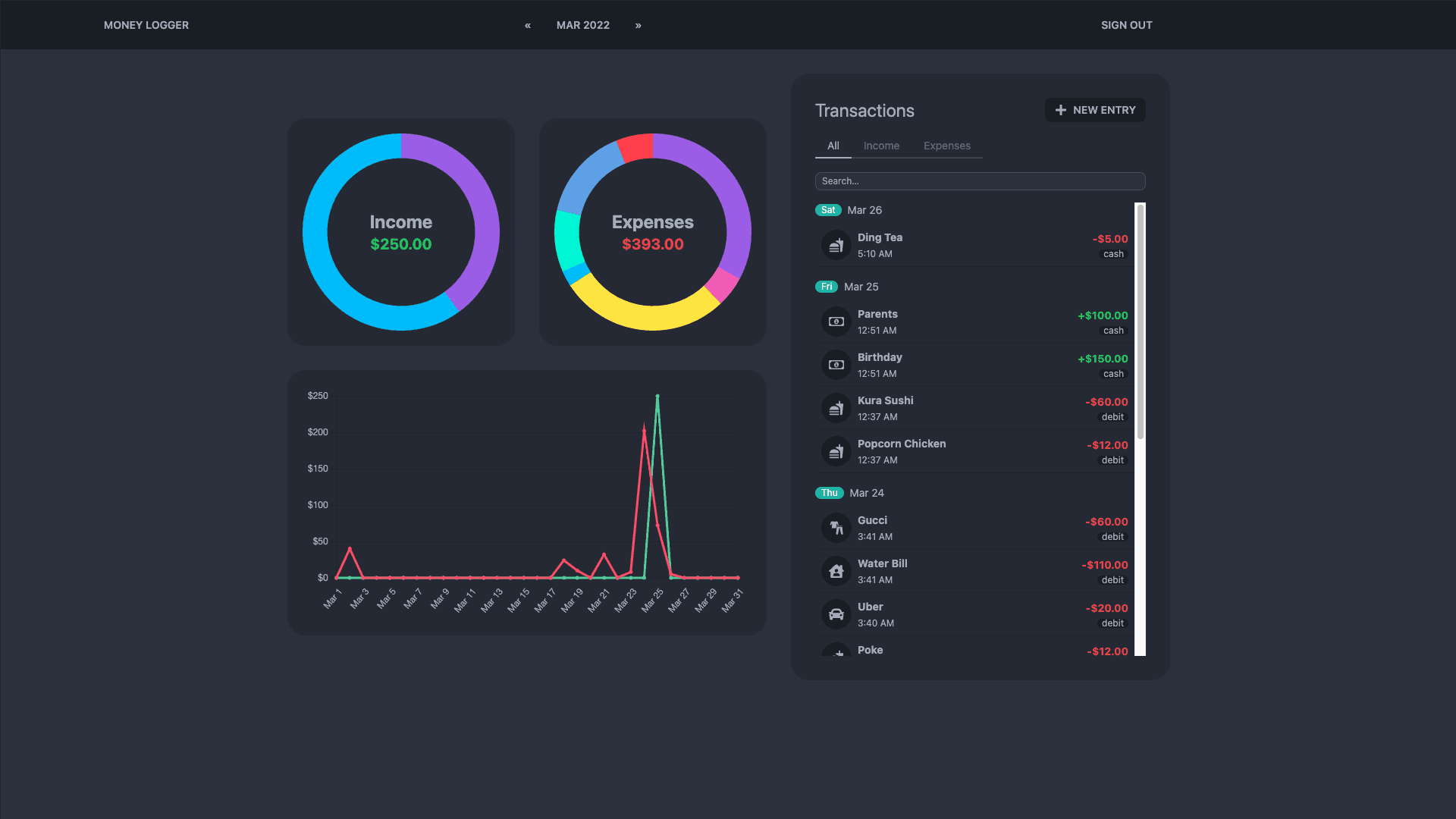Click the cash tag under Ding Tea amount
This screenshot has height=819, width=1456.
(x=1113, y=254)
